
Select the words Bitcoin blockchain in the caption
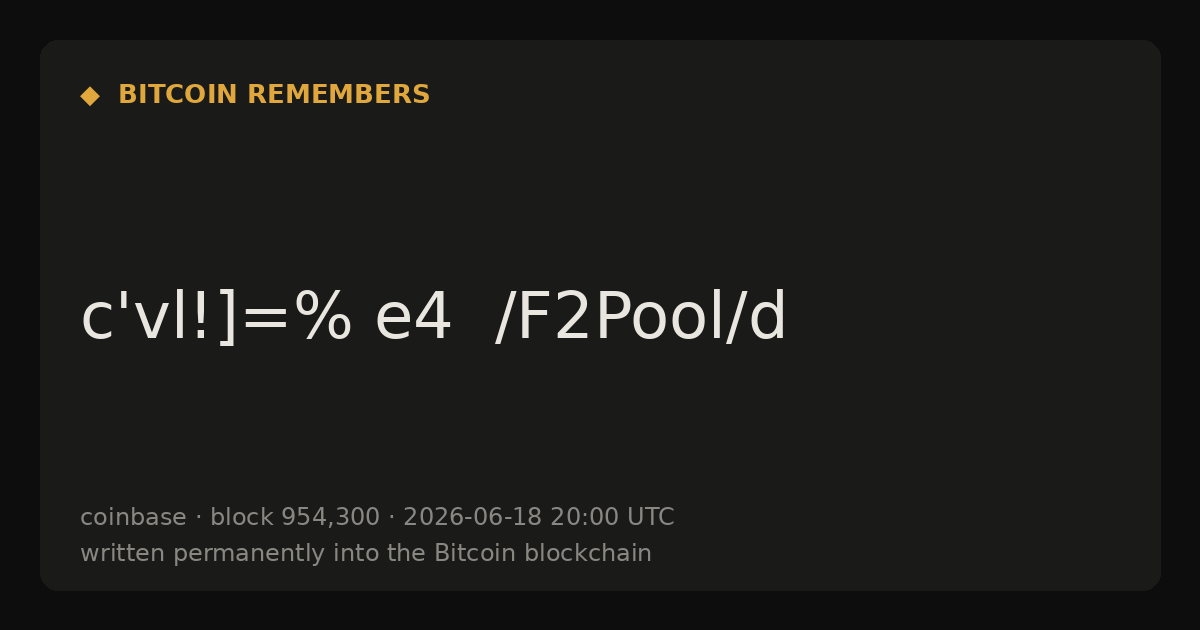pos(543,553)
